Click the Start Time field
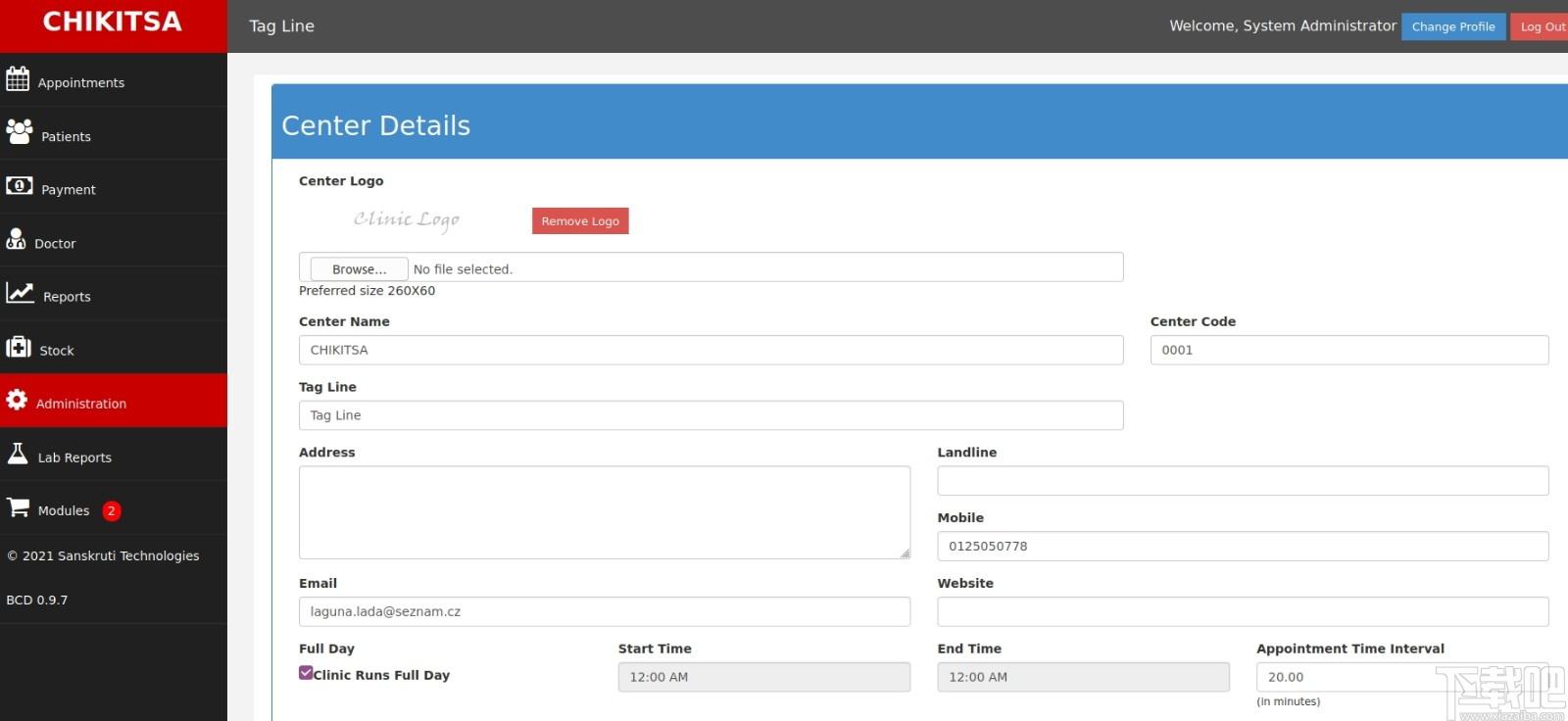The image size is (1568, 721). coord(764,677)
